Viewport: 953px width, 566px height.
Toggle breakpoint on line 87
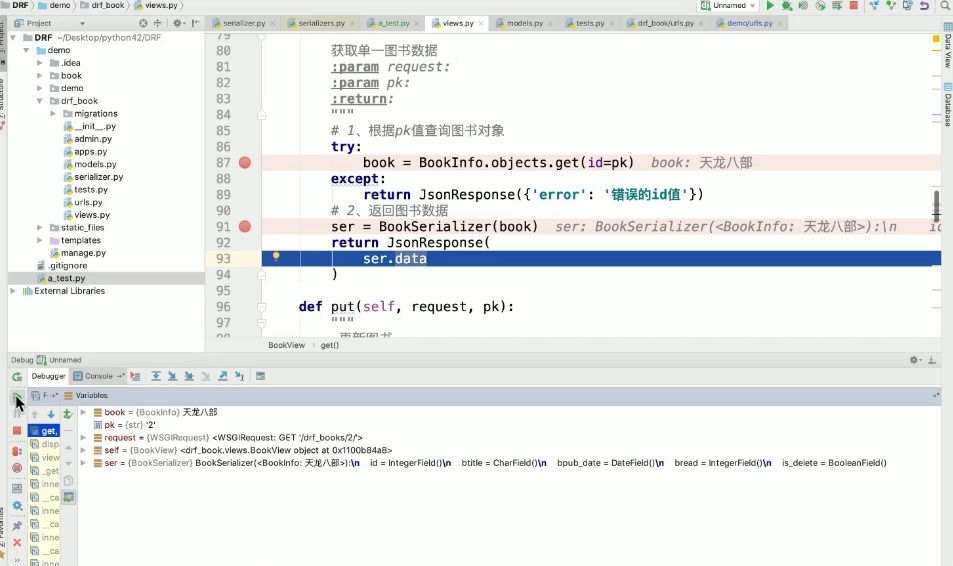pyautogui.click(x=245, y=163)
